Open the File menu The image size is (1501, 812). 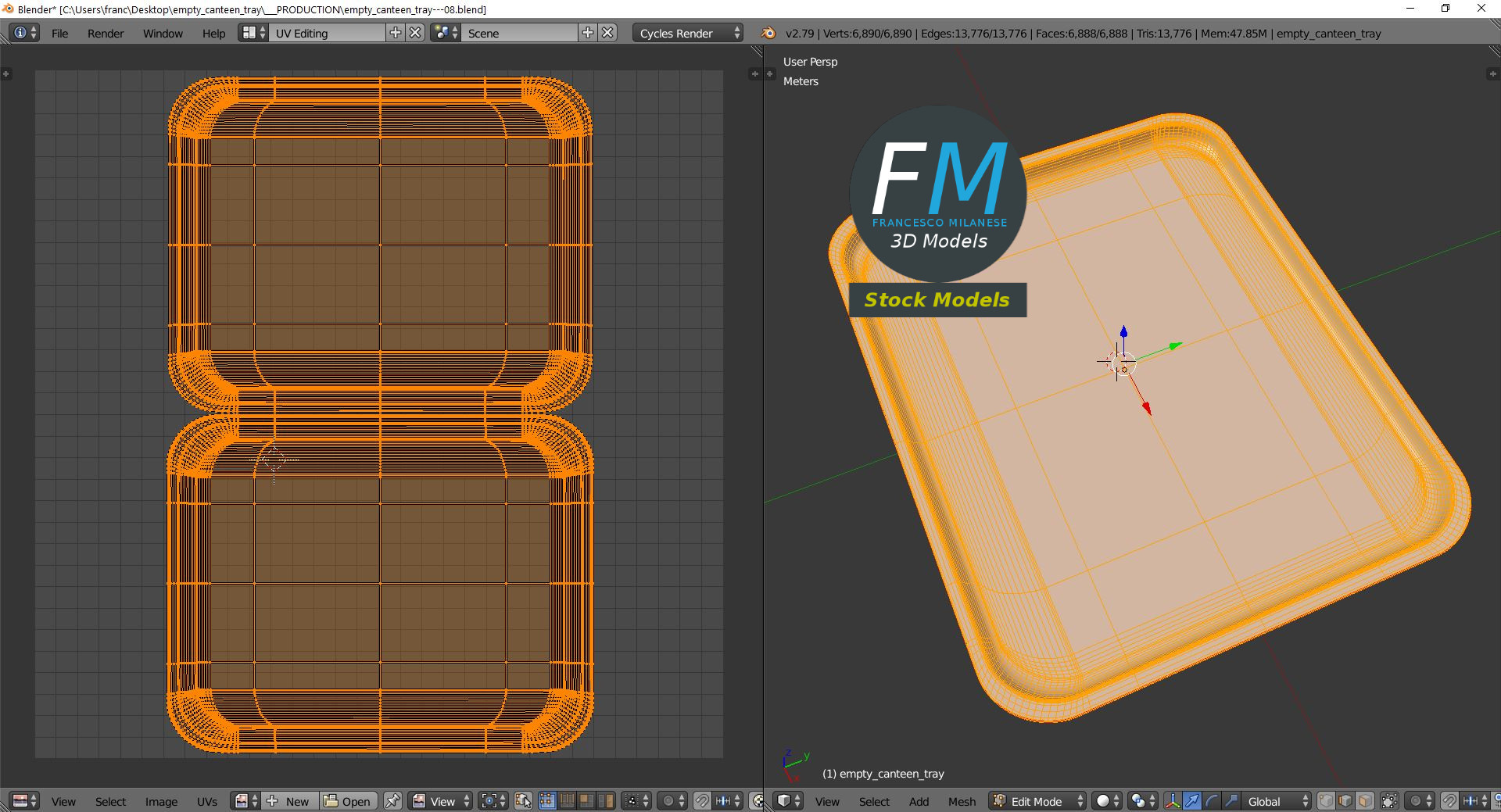pos(59,33)
